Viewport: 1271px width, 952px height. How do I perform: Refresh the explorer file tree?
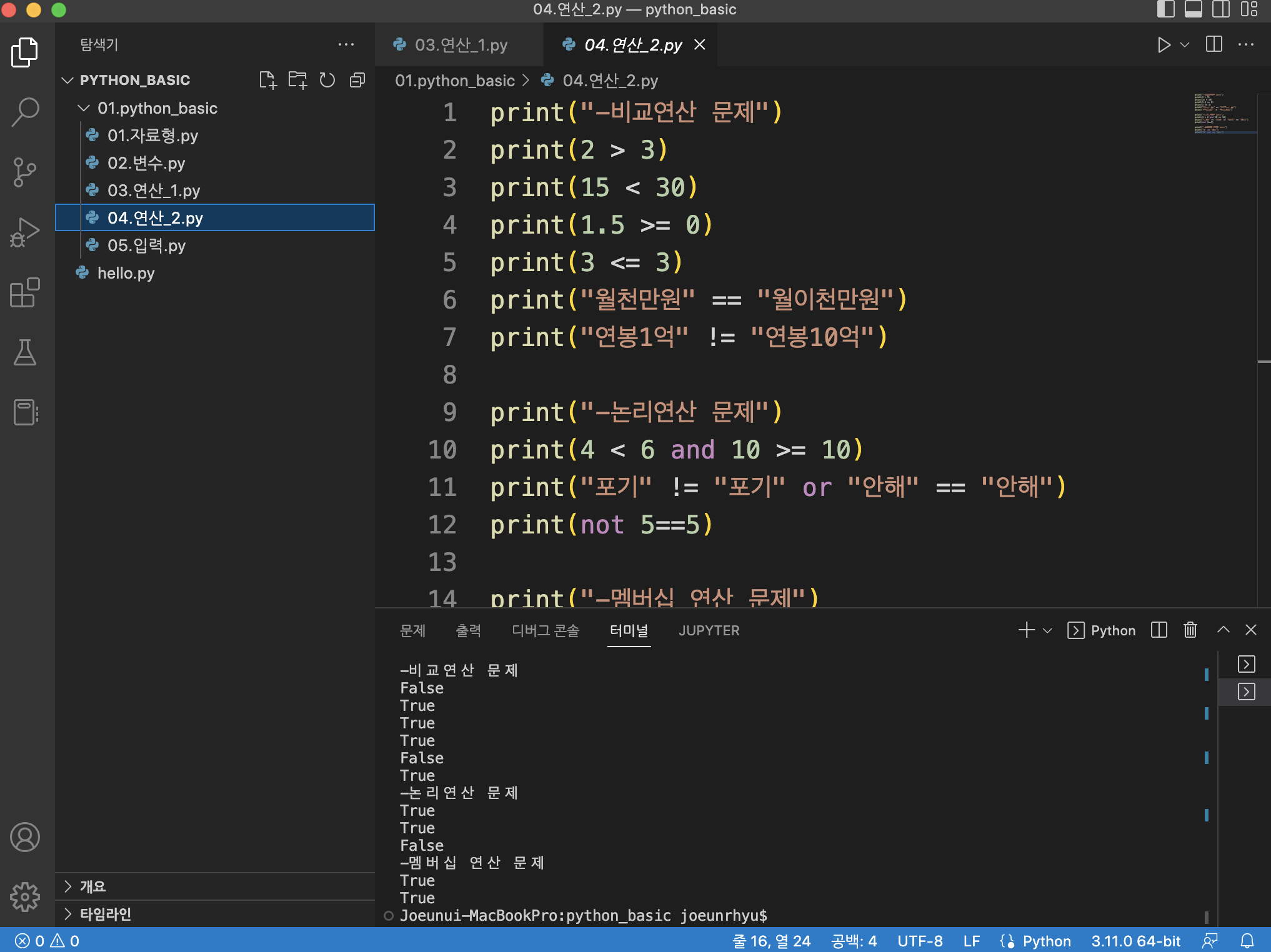point(327,80)
